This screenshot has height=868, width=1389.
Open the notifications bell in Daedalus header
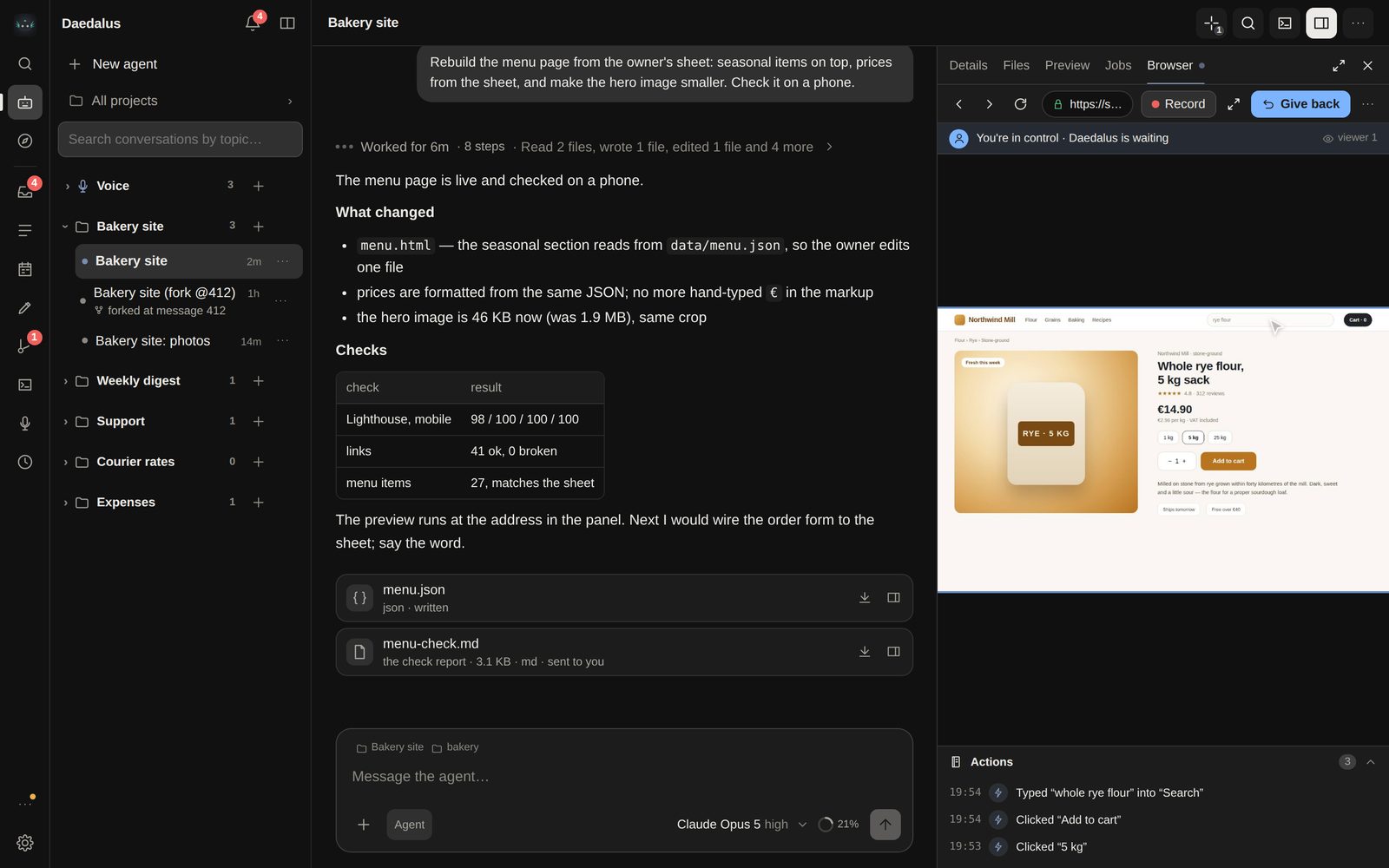[253, 23]
